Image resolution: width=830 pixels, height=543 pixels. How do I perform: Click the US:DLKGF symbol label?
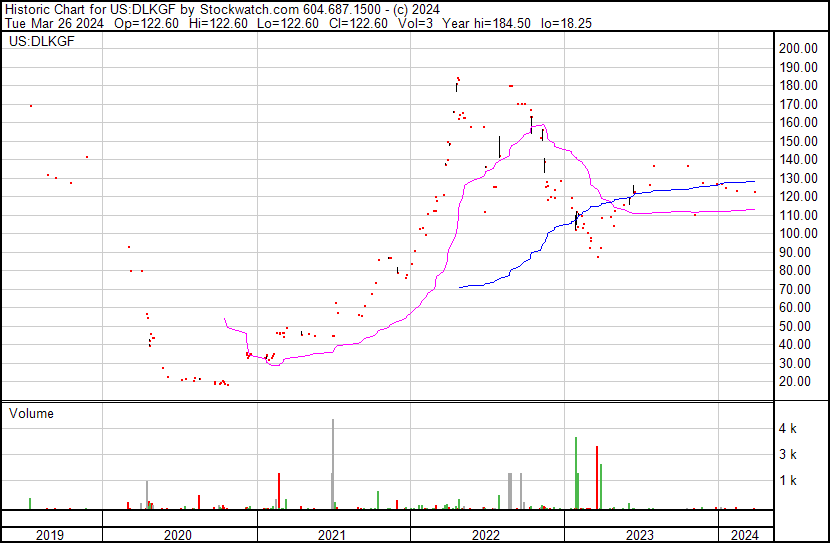(x=41, y=41)
